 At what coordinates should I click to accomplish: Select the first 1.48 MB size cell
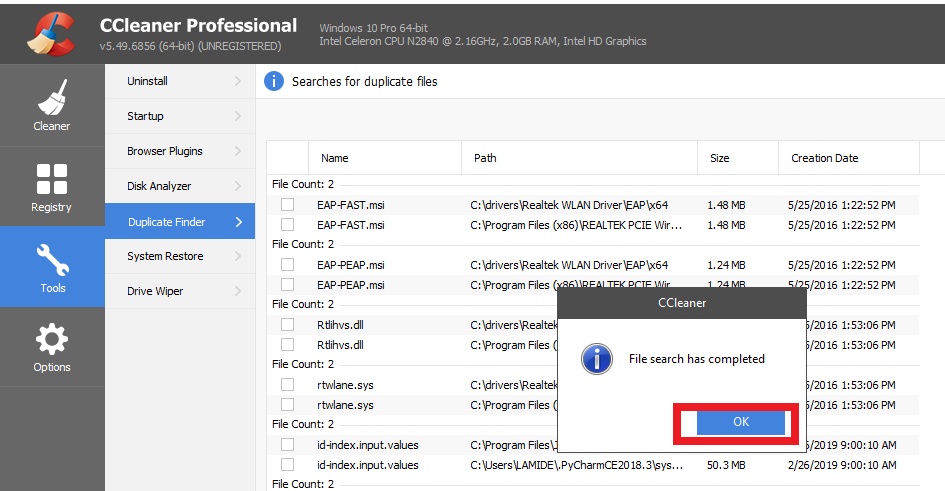[726, 205]
